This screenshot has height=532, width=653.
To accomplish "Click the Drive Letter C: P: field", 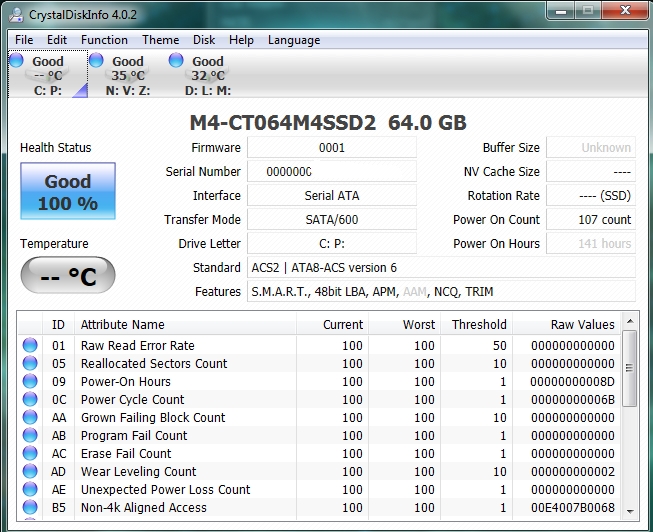I will pos(332,243).
